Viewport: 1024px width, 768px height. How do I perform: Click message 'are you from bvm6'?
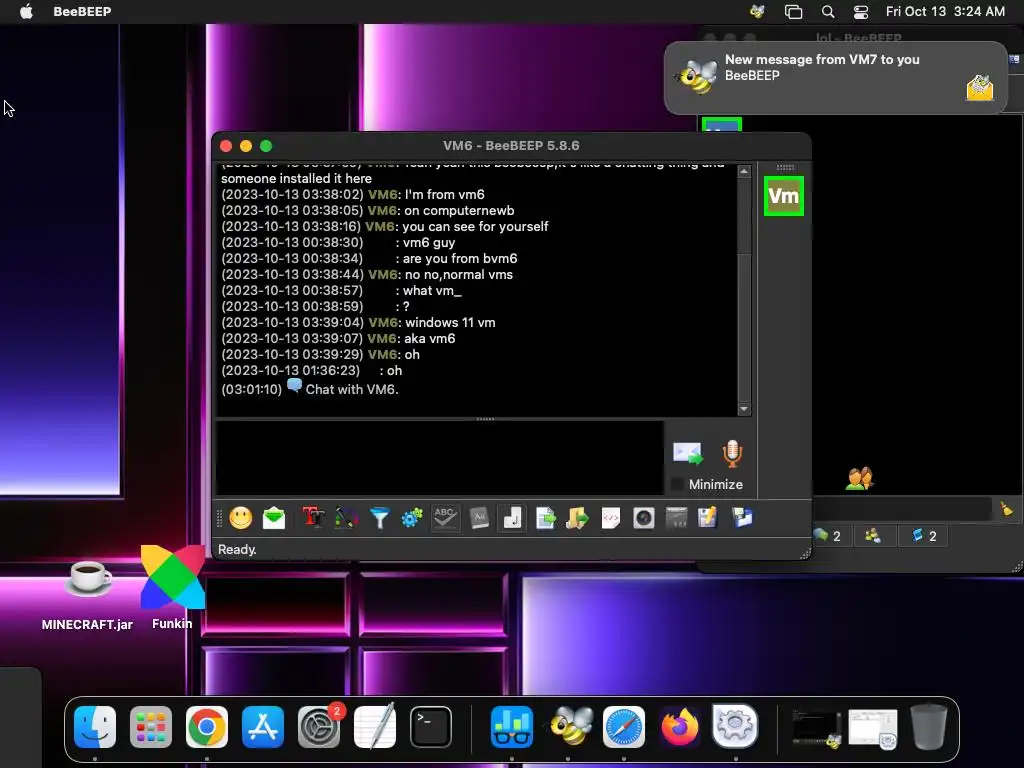coord(460,259)
